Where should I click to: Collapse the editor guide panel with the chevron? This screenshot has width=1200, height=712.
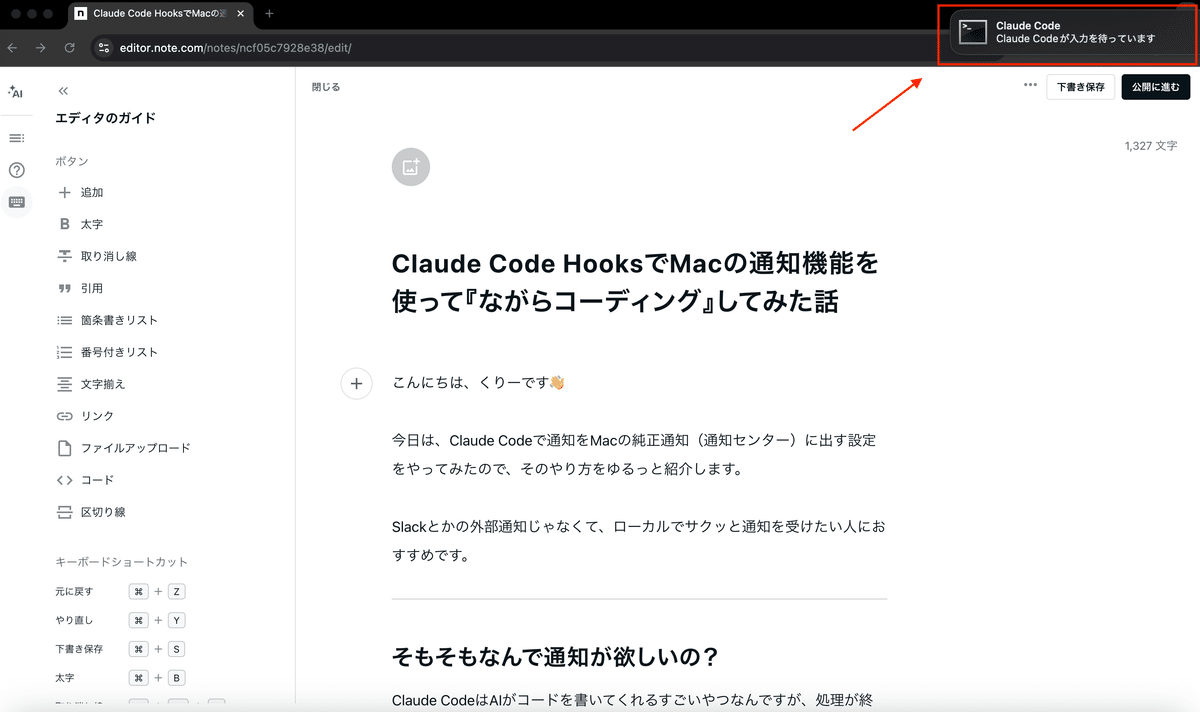point(63,90)
